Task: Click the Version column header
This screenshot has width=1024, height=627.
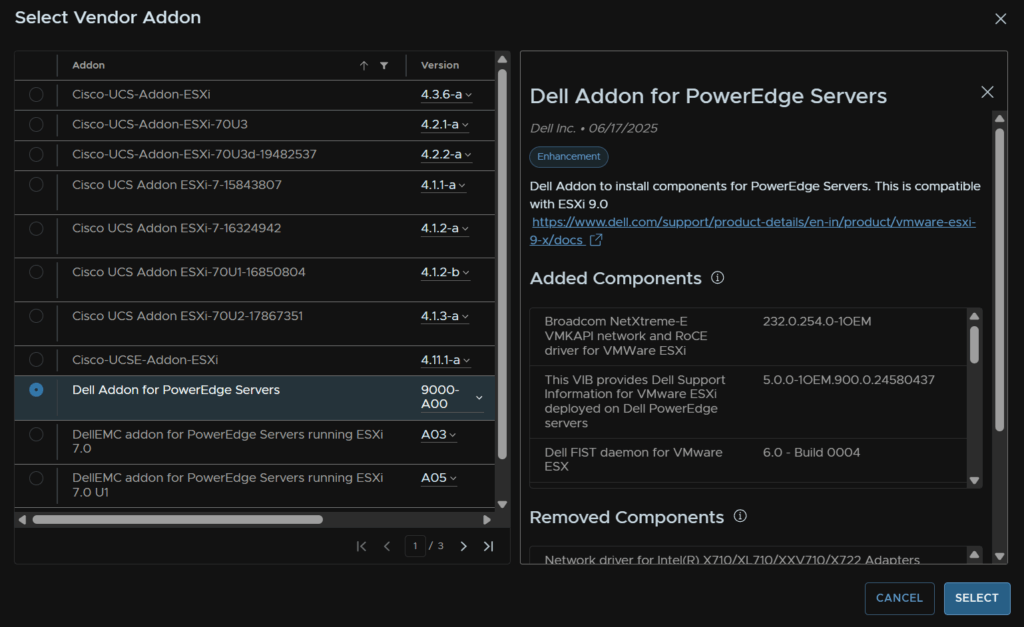Action: (x=440, y=65)
